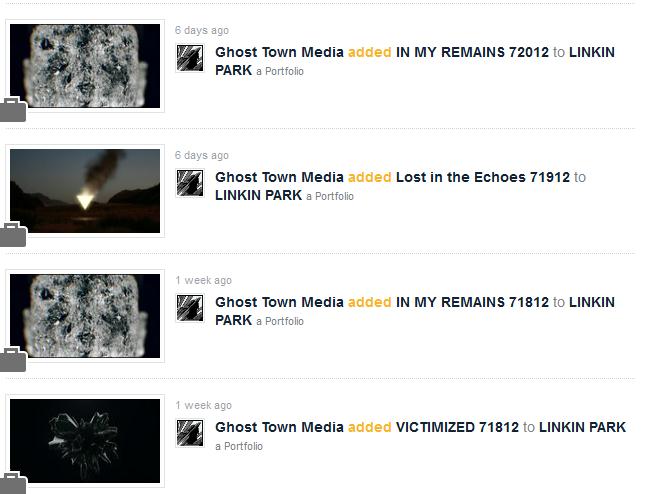
Task: Open the VICTIMIZED 71812 link
Action: pyautogui.click(x=457, y=427)
